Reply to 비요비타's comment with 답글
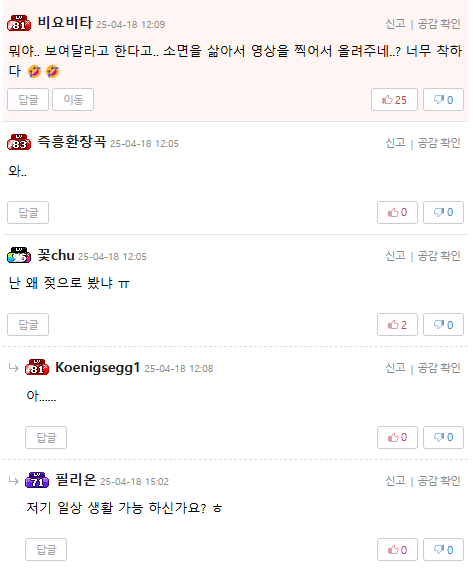Screen dimensions: 473x569 tap(28, 99)
